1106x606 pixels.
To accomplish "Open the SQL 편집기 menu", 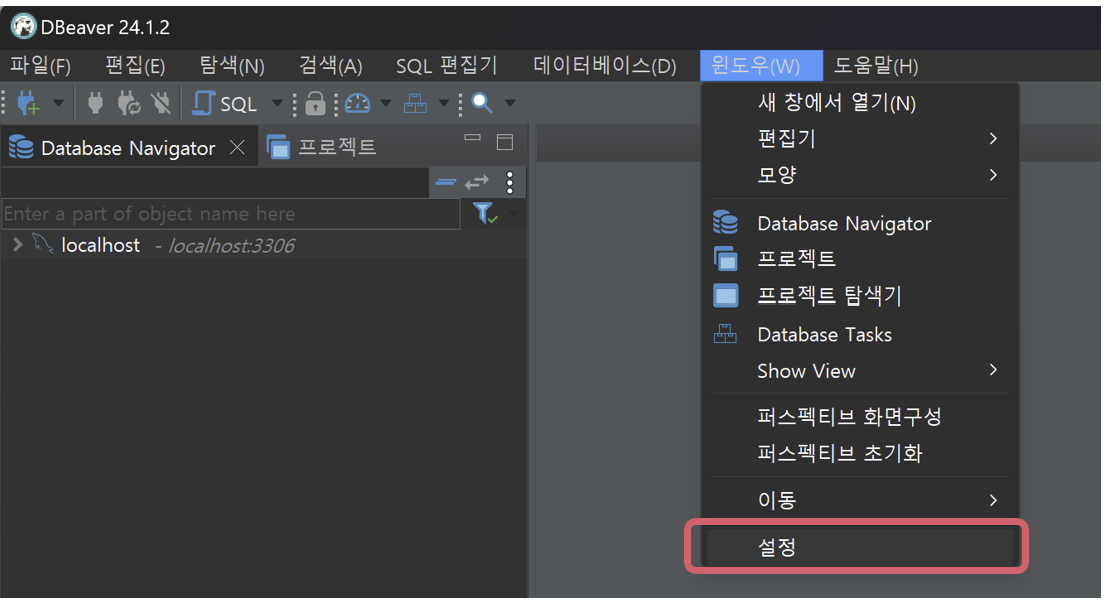I will (x=446, y=66).
